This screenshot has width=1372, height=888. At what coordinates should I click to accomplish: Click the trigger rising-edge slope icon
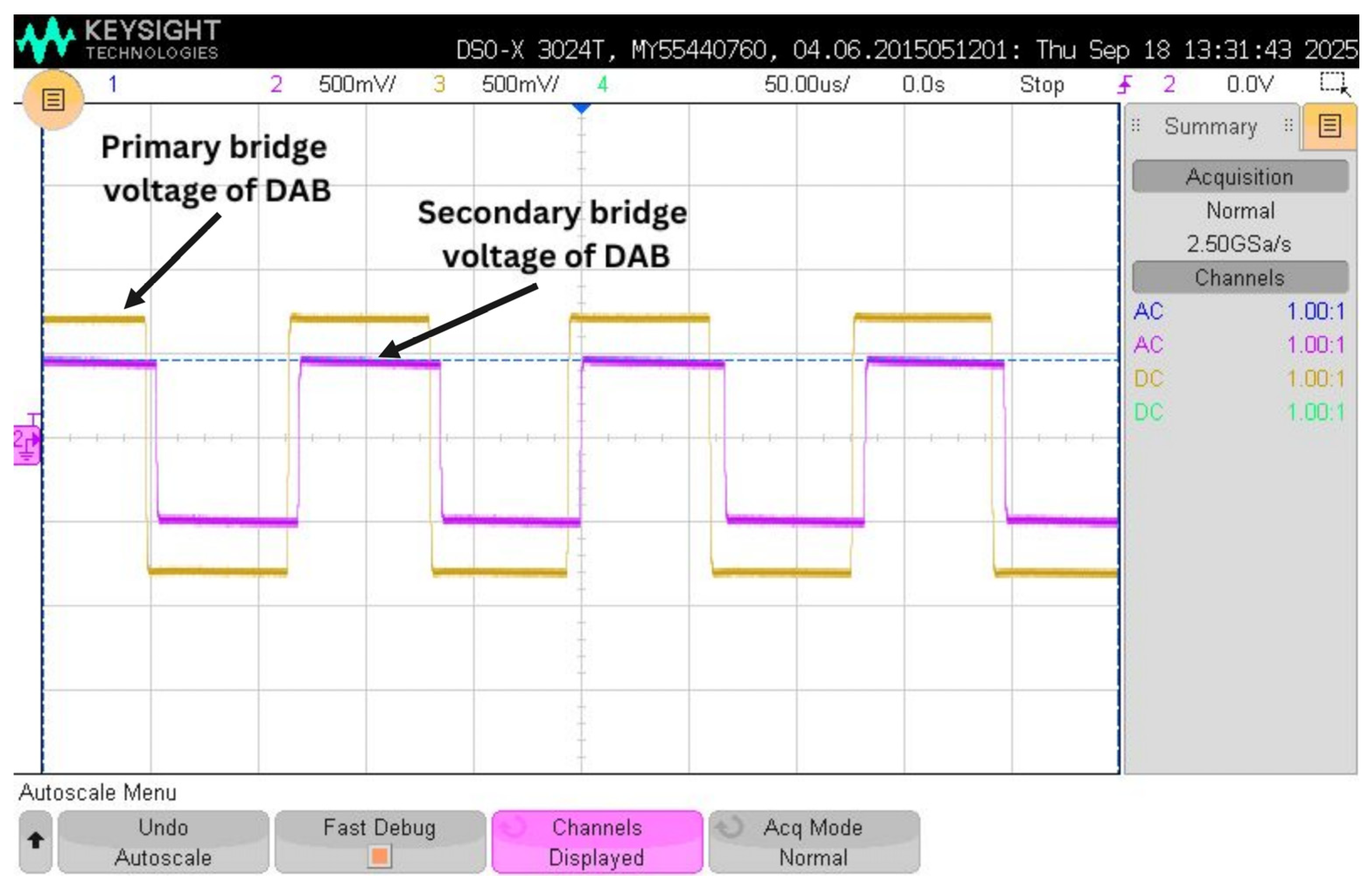tap(1124, 85)
